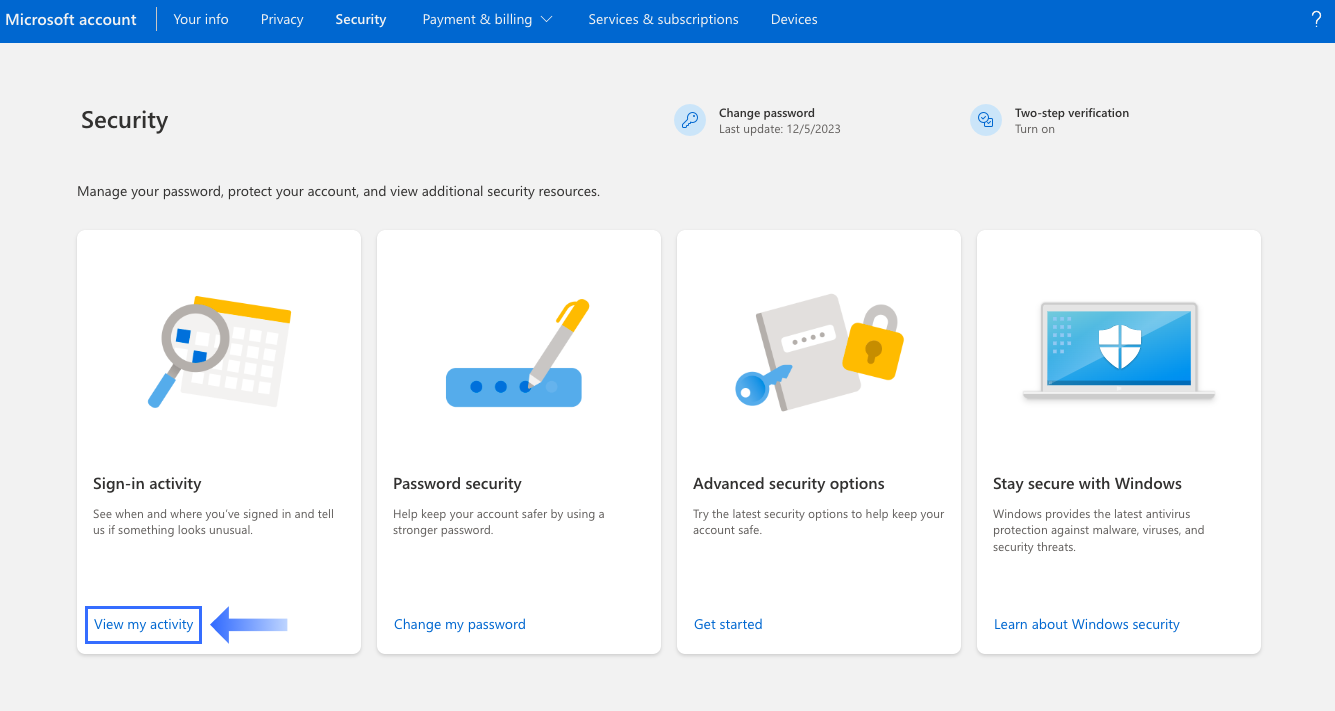Click the Change password key icon
The width and height of the screenshot is (1335, 711).
(690, 120)
